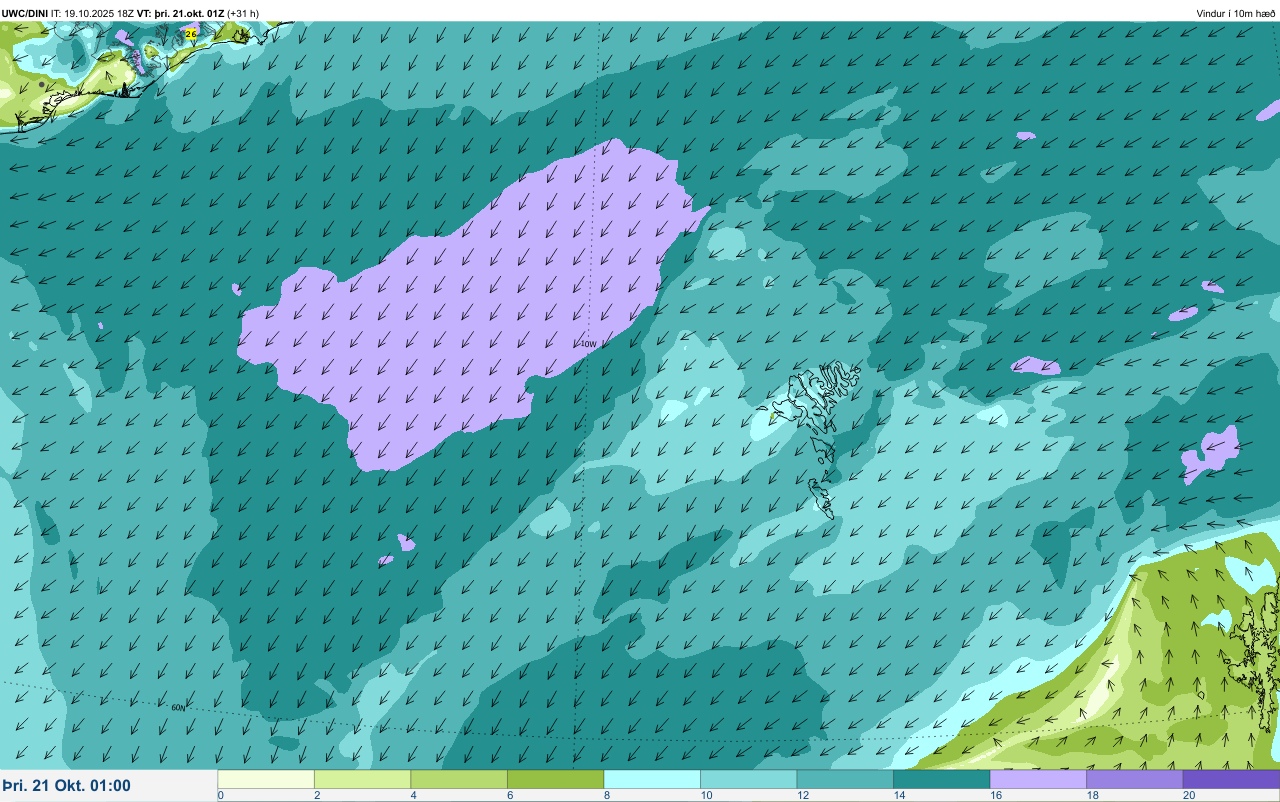Click the '10W' meridian label
This screenshot has height=802, width=1280.
(588, 344)
